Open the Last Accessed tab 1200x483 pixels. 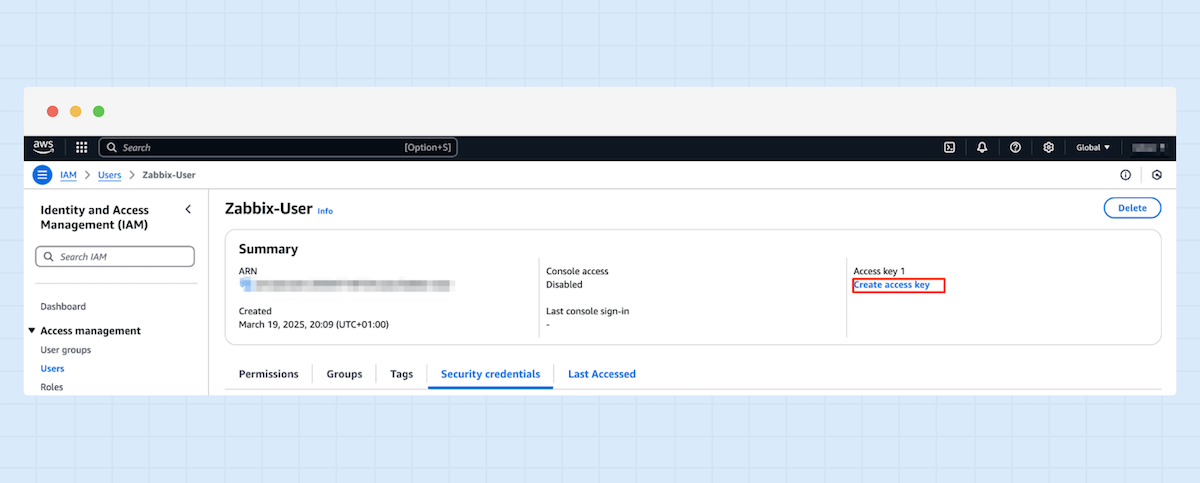coord(602,374)
